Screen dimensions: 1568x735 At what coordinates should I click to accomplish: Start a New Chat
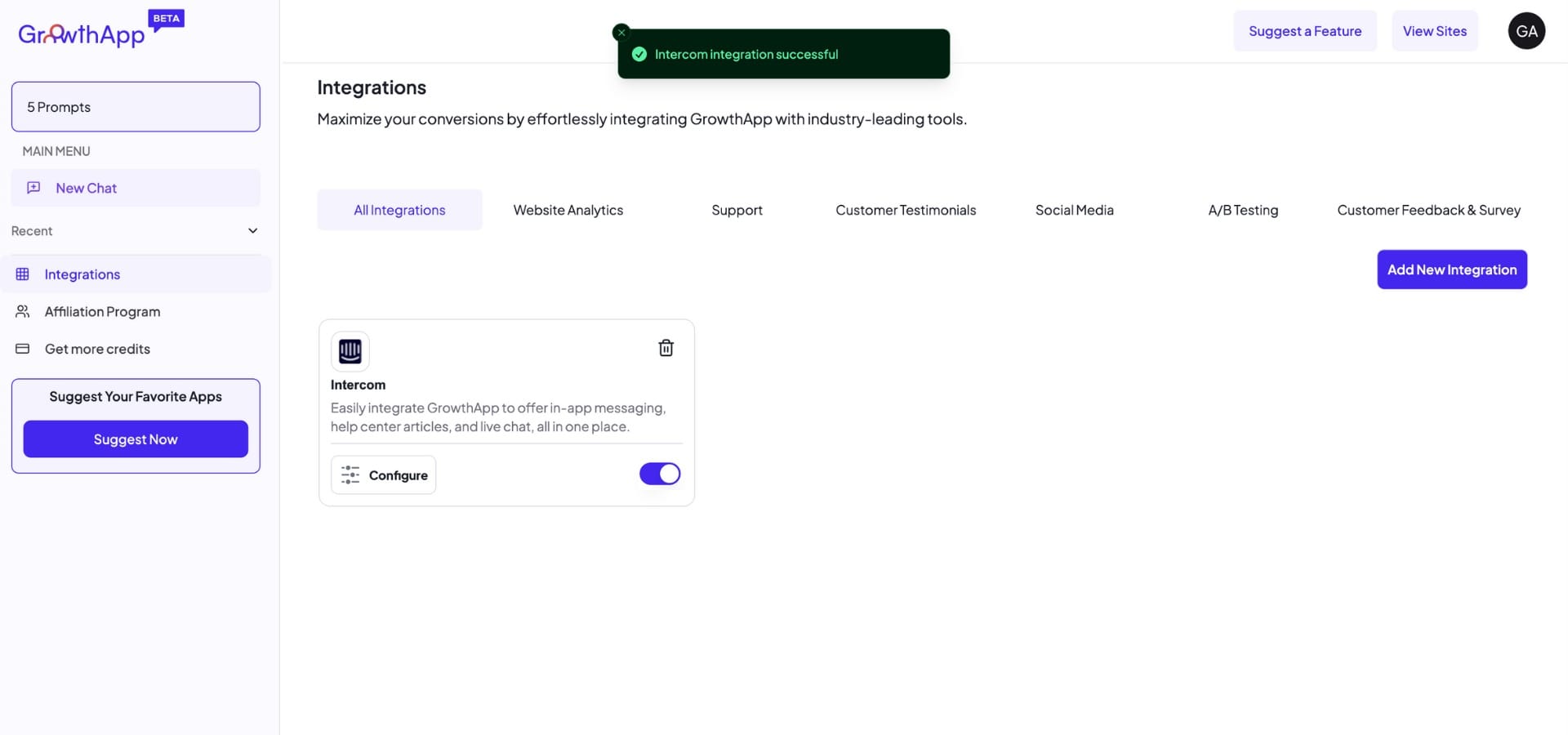pyautogui.click(x=136, y=188)
